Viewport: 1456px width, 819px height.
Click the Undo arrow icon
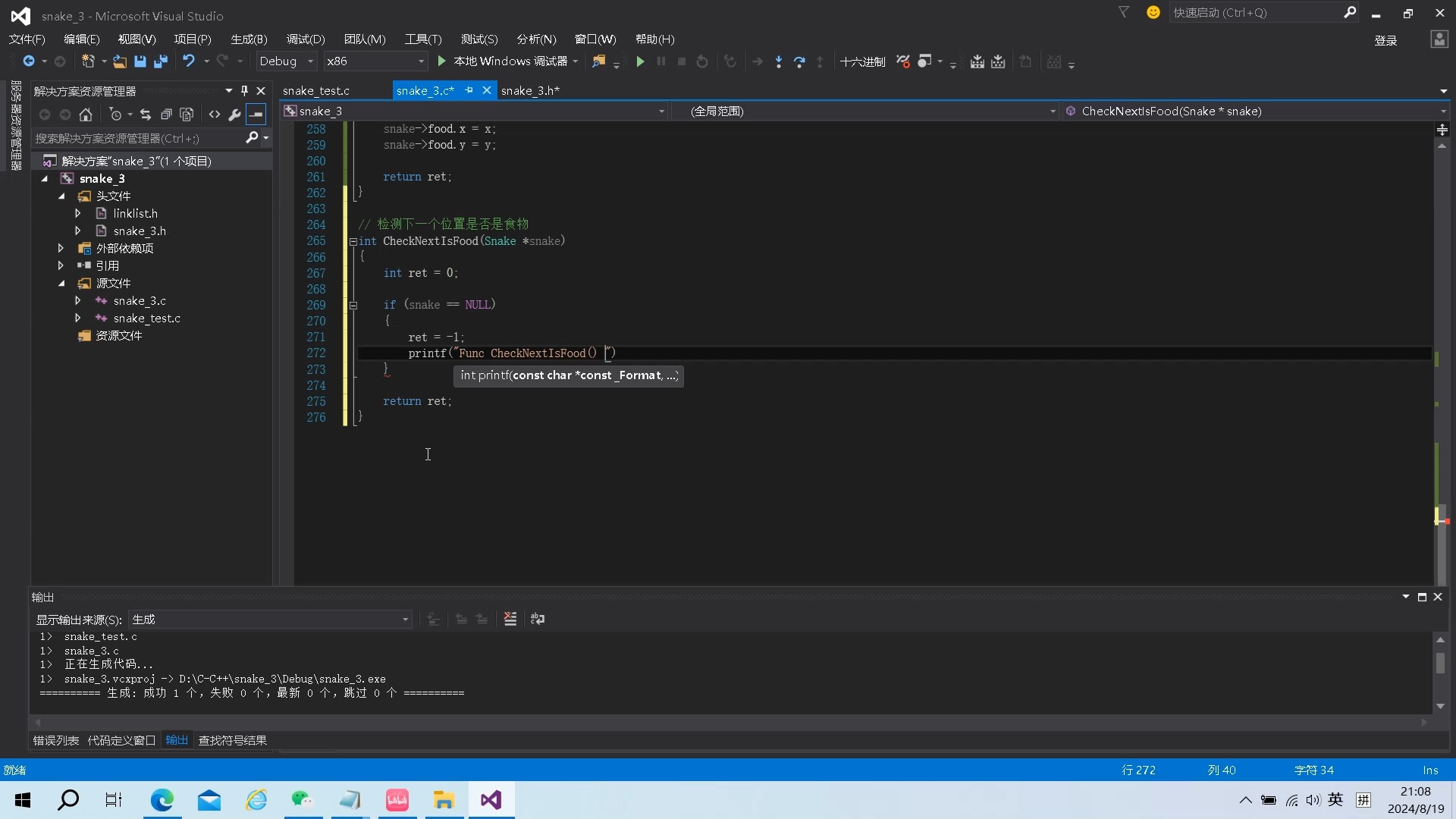pos(189,61)
